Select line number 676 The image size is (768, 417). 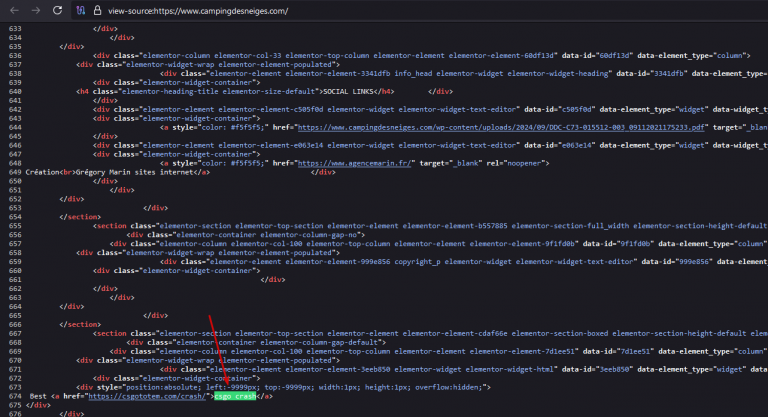pos(15,414)
